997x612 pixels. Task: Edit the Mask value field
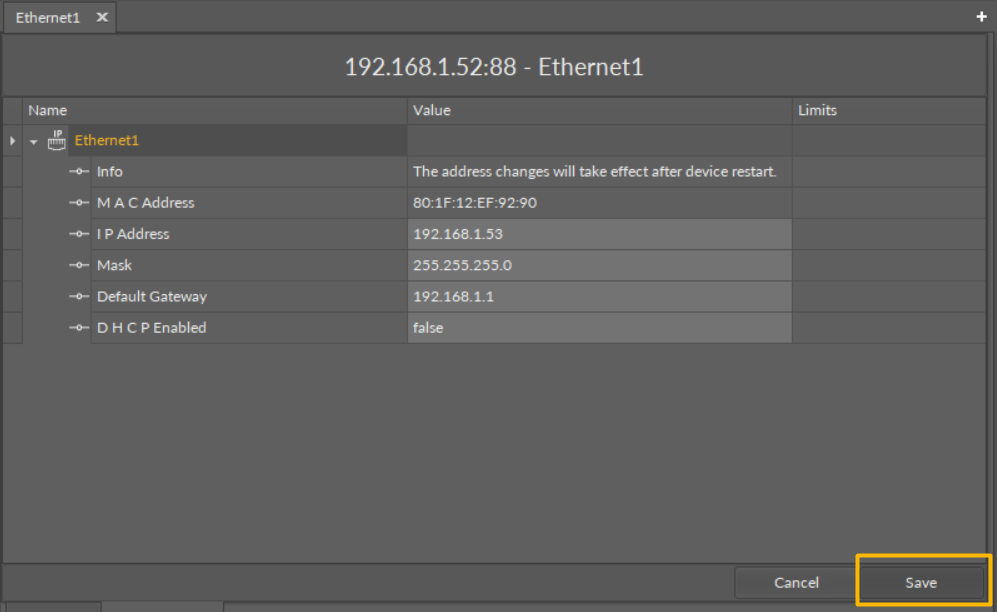pos(599,265)
